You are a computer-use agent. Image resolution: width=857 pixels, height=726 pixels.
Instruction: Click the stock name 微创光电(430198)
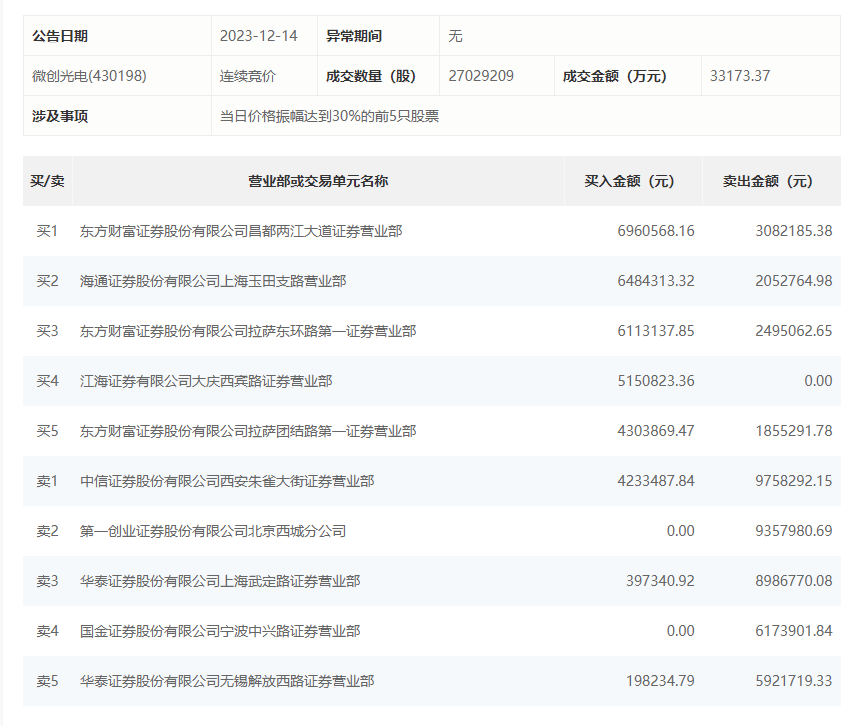[89, 75]
